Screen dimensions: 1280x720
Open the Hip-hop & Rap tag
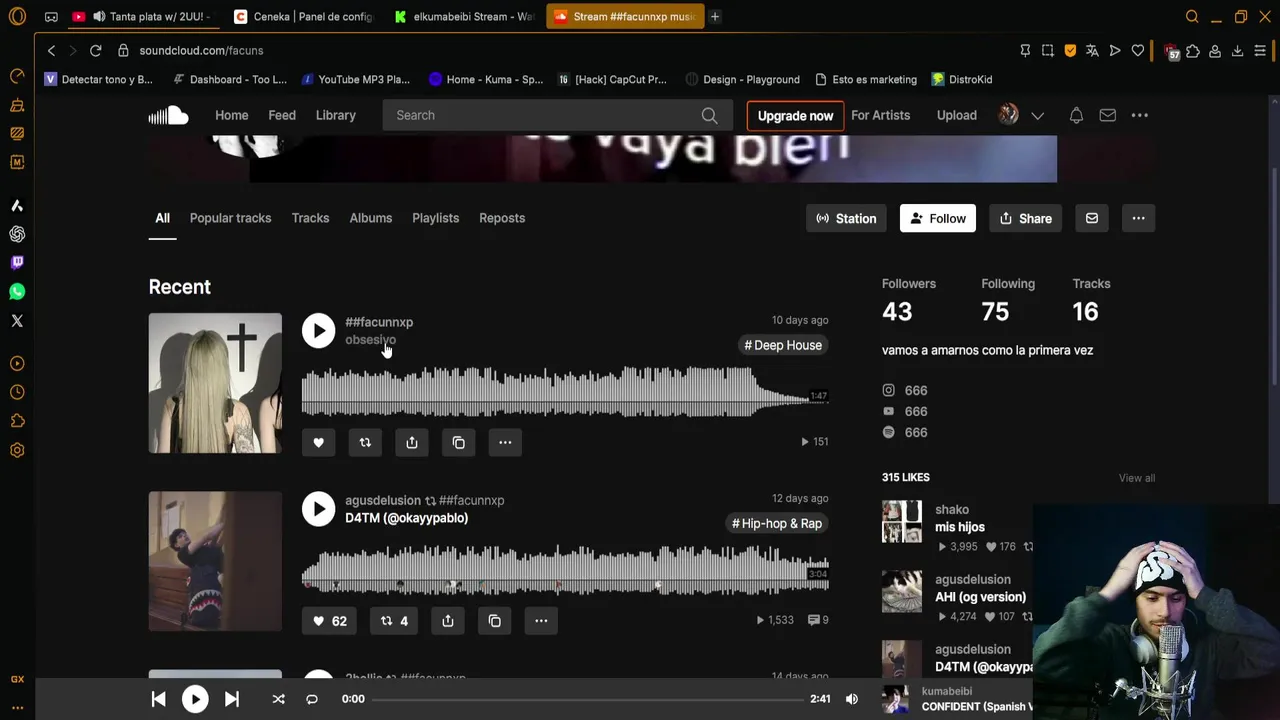click(x=777, y=523)
